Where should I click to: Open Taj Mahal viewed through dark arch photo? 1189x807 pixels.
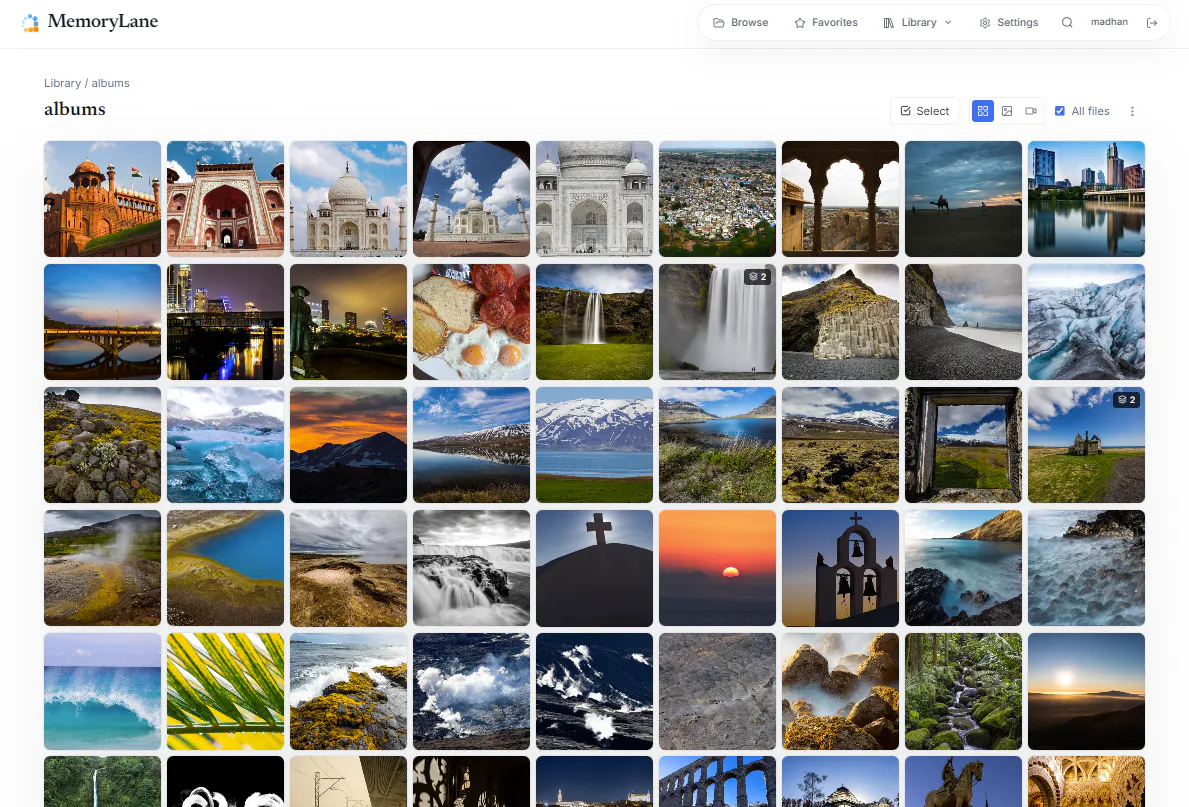point(472,199)
